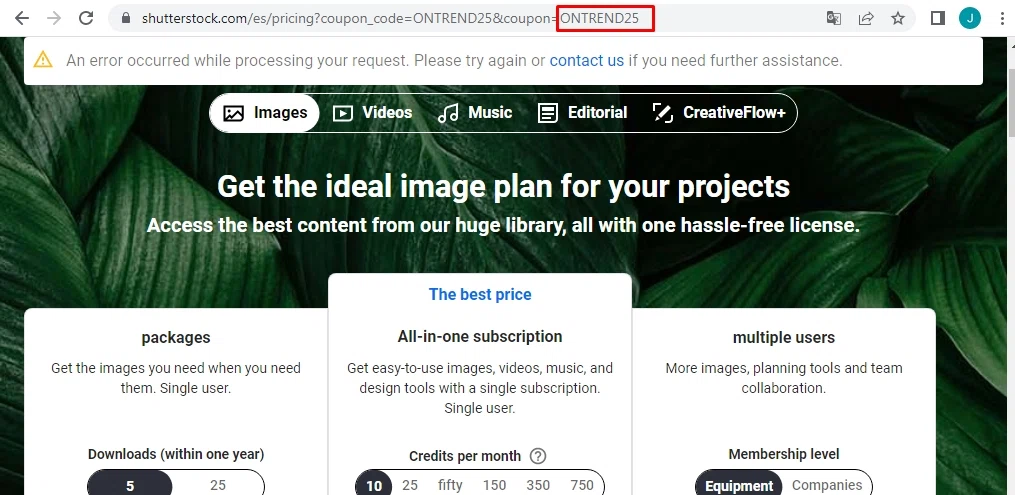The width and height of the screenshot is (1015, 495).
Task: Open the translate page icon
Action: coord(834,18)
